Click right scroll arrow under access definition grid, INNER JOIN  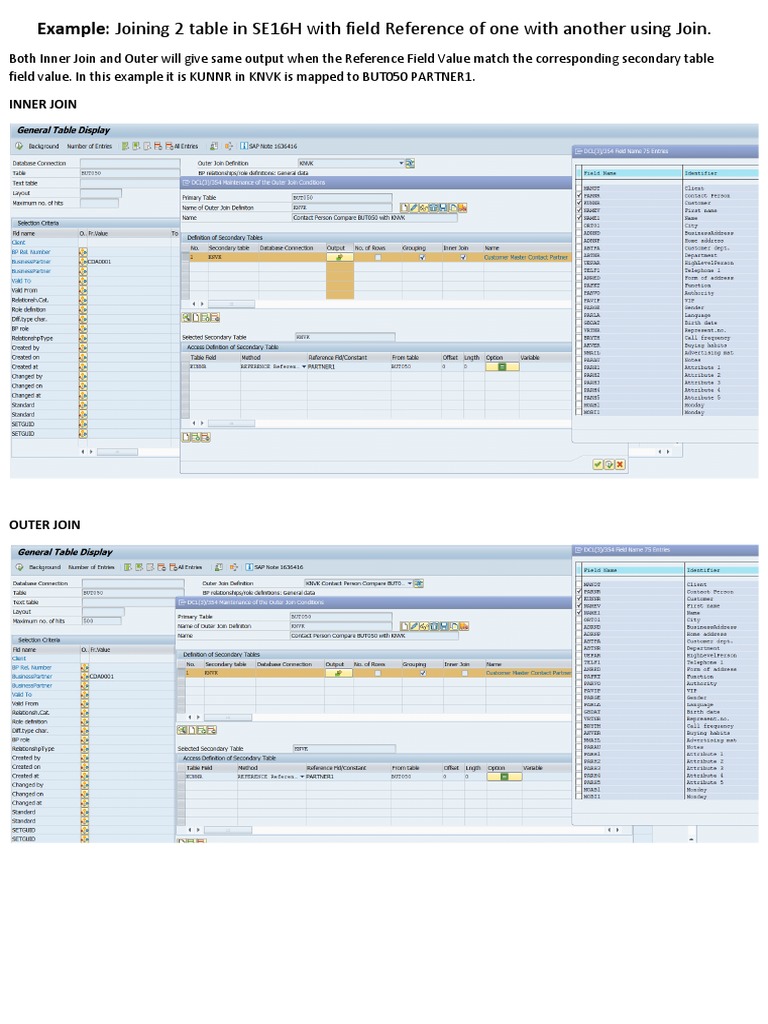click(200, 424)
